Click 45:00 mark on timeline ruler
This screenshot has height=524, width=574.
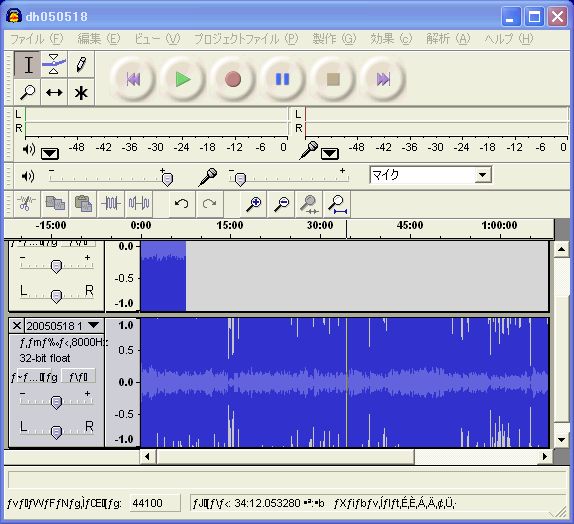tap(410, 225)
